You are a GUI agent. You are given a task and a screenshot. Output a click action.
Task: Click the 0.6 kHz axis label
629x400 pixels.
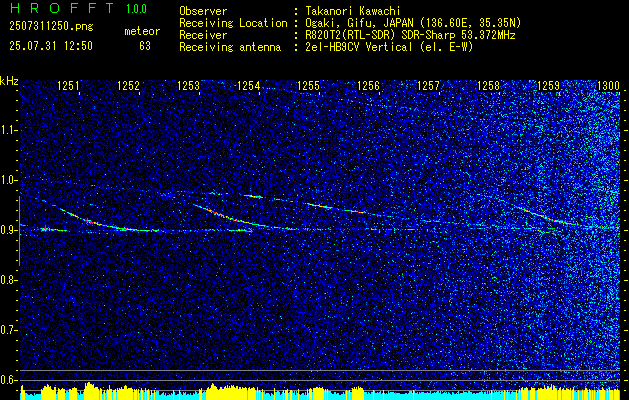[8, 380]
